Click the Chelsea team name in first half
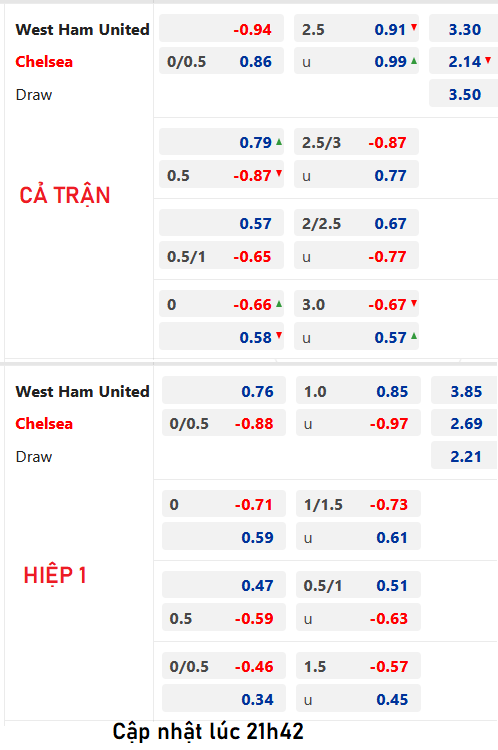 click(44, 423)
